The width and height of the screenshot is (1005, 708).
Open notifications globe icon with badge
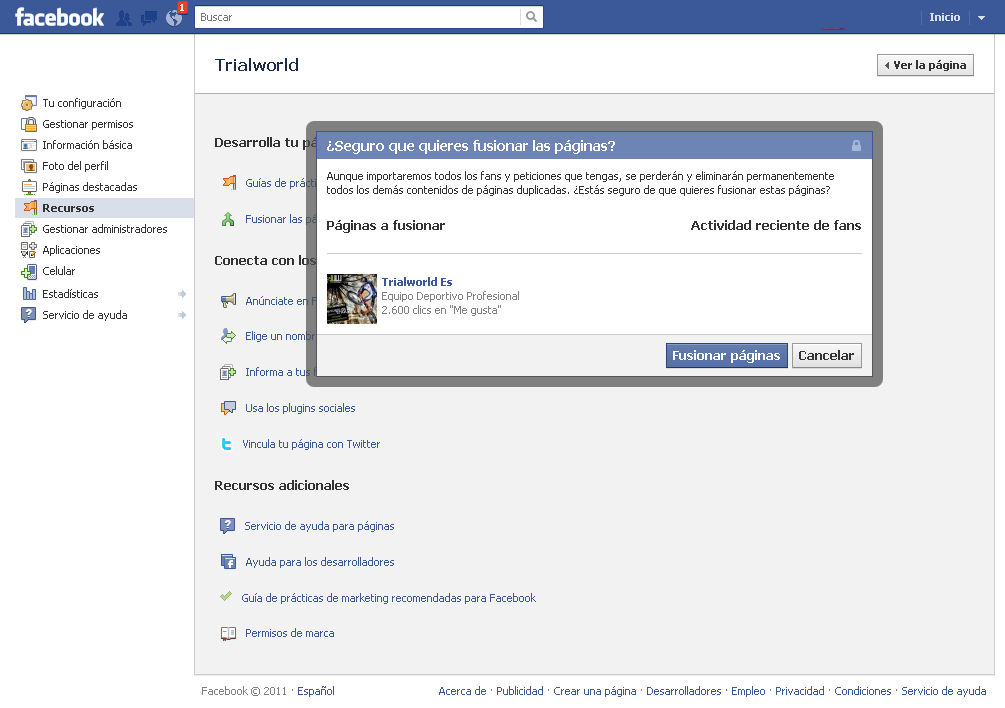(174, 17)
